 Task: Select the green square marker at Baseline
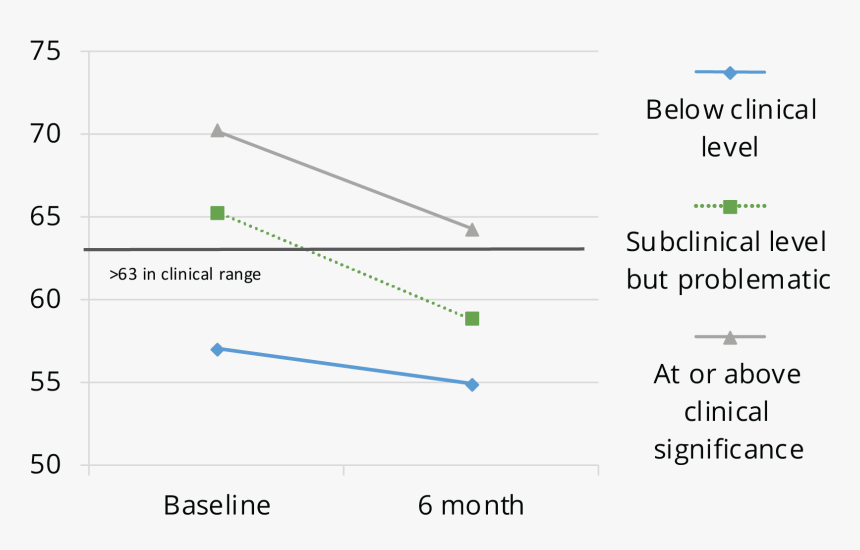click(x=217, y=213)
